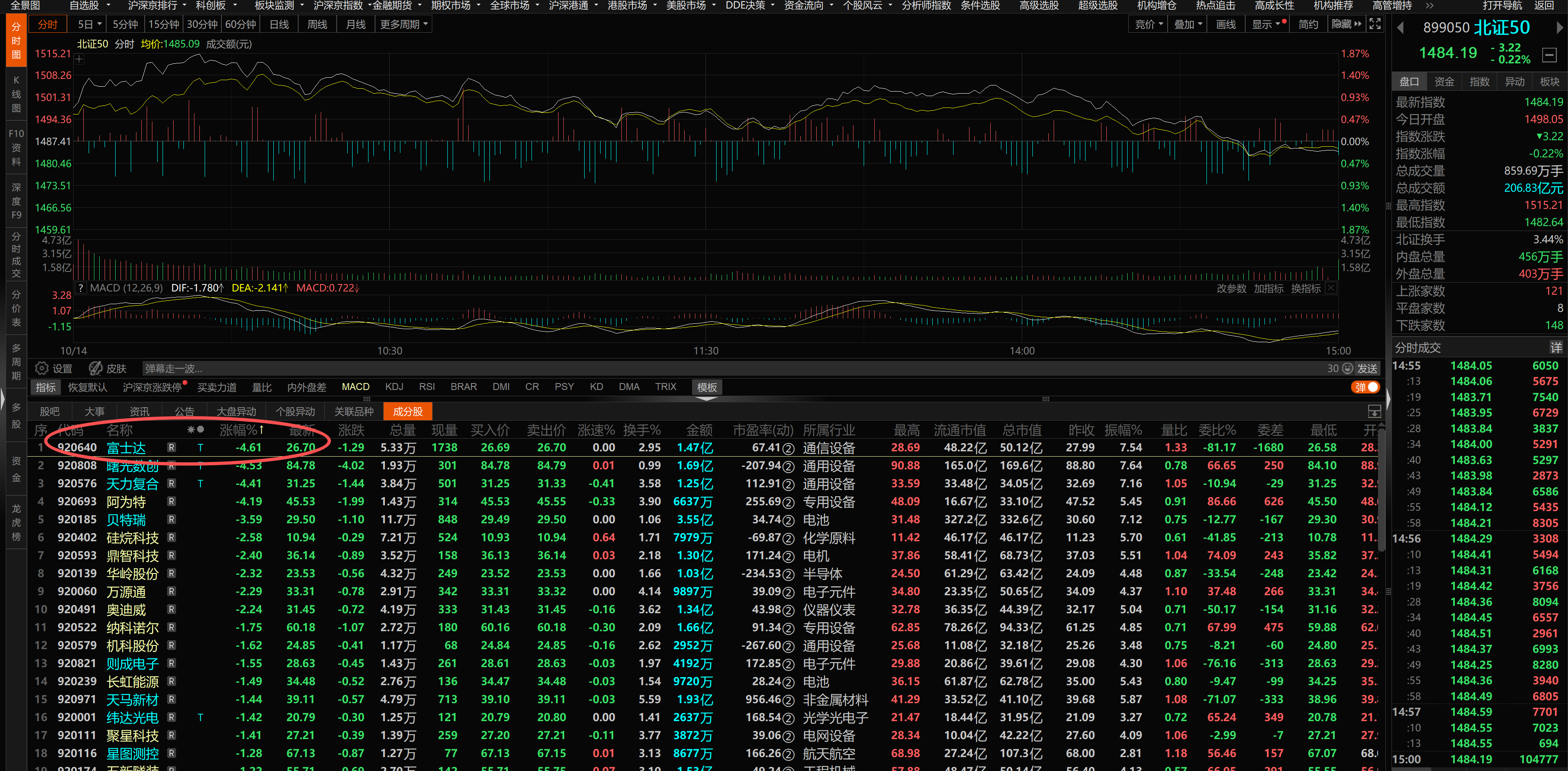Go to next index with right arrow
The width and height of the screenshot is (1568, 771).
[1559, 28]
